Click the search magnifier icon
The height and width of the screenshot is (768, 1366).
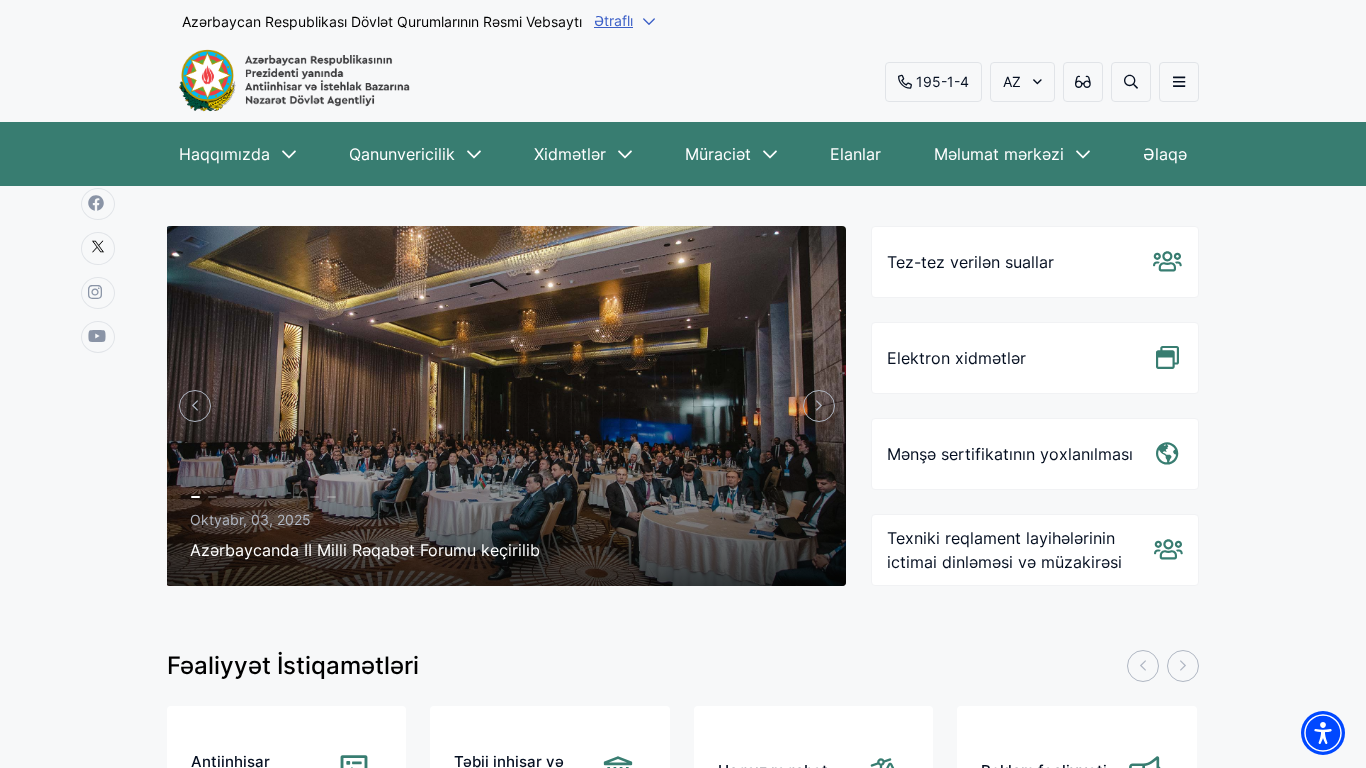1130,82
